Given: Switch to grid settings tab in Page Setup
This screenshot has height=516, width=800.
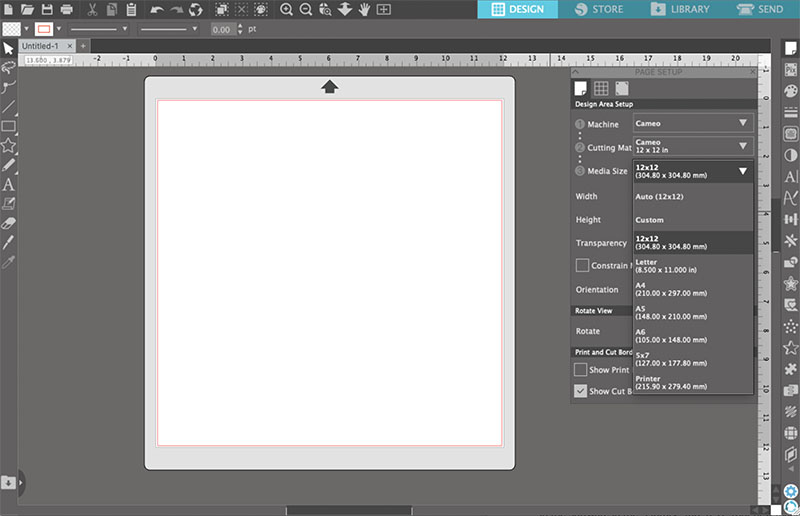Looking at the screenshot, I should pos(601,88).
